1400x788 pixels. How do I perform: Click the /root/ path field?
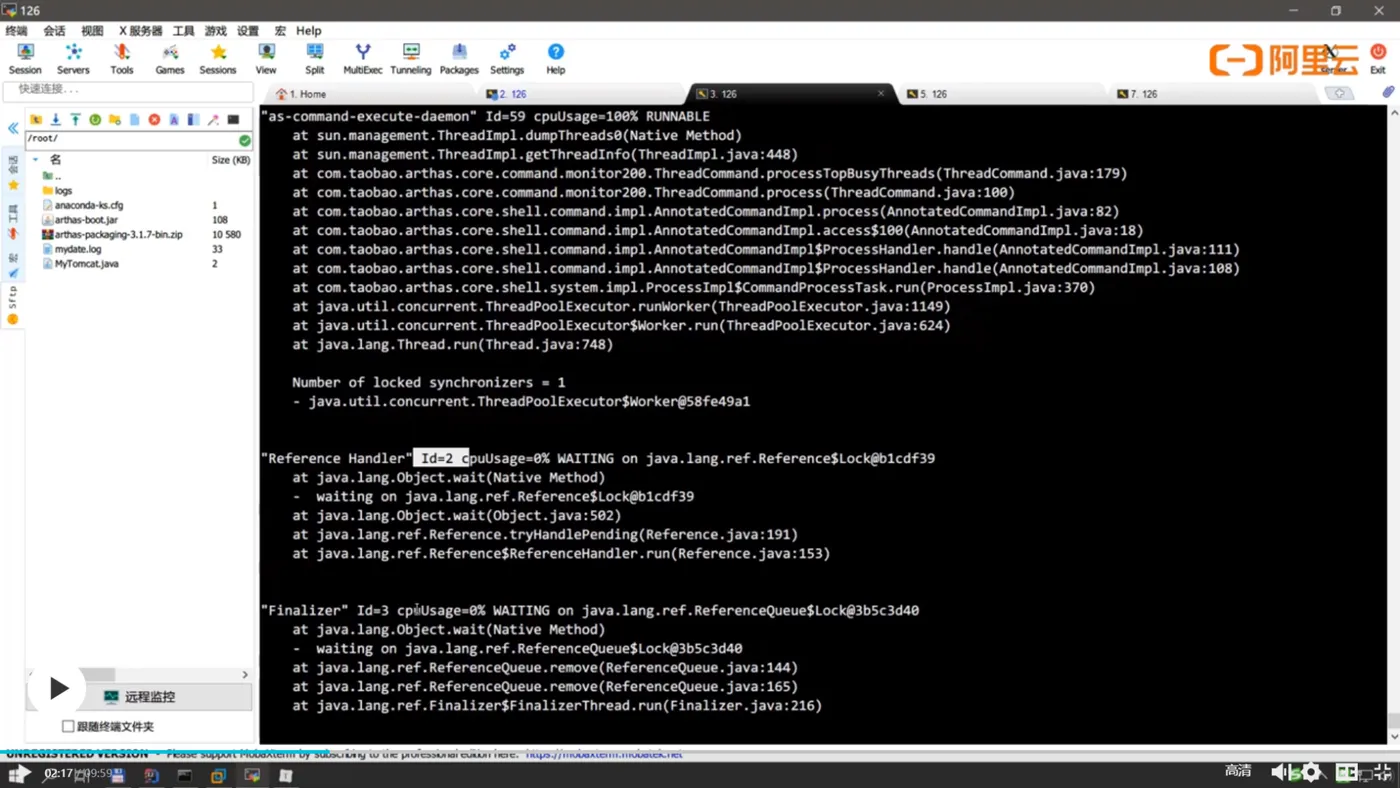(139, 139)
